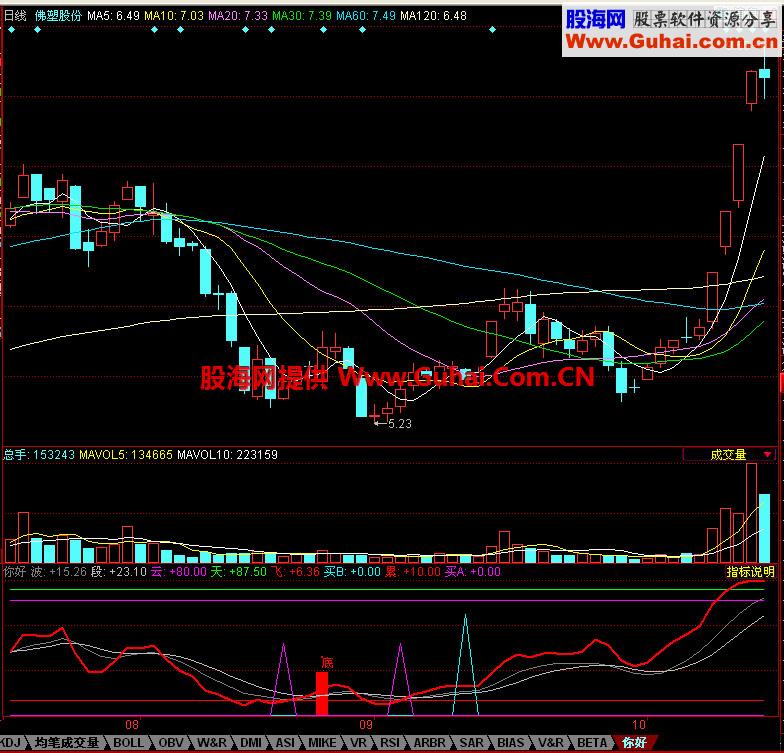784x753 pixels.
Task: Select the MA10: 7.03 label
Action: tap(174, 16)
